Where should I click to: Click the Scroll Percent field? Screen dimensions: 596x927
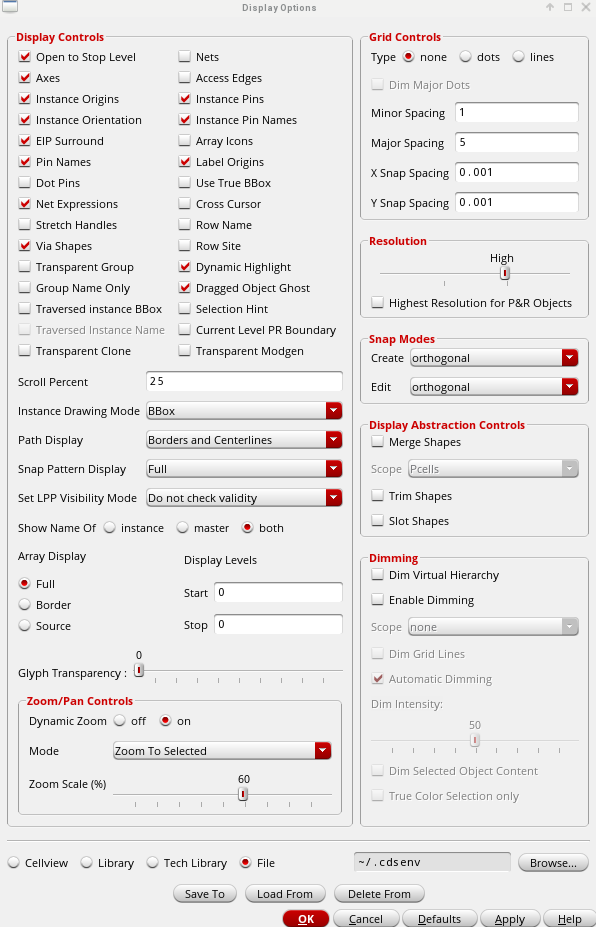tap(244, 381)
